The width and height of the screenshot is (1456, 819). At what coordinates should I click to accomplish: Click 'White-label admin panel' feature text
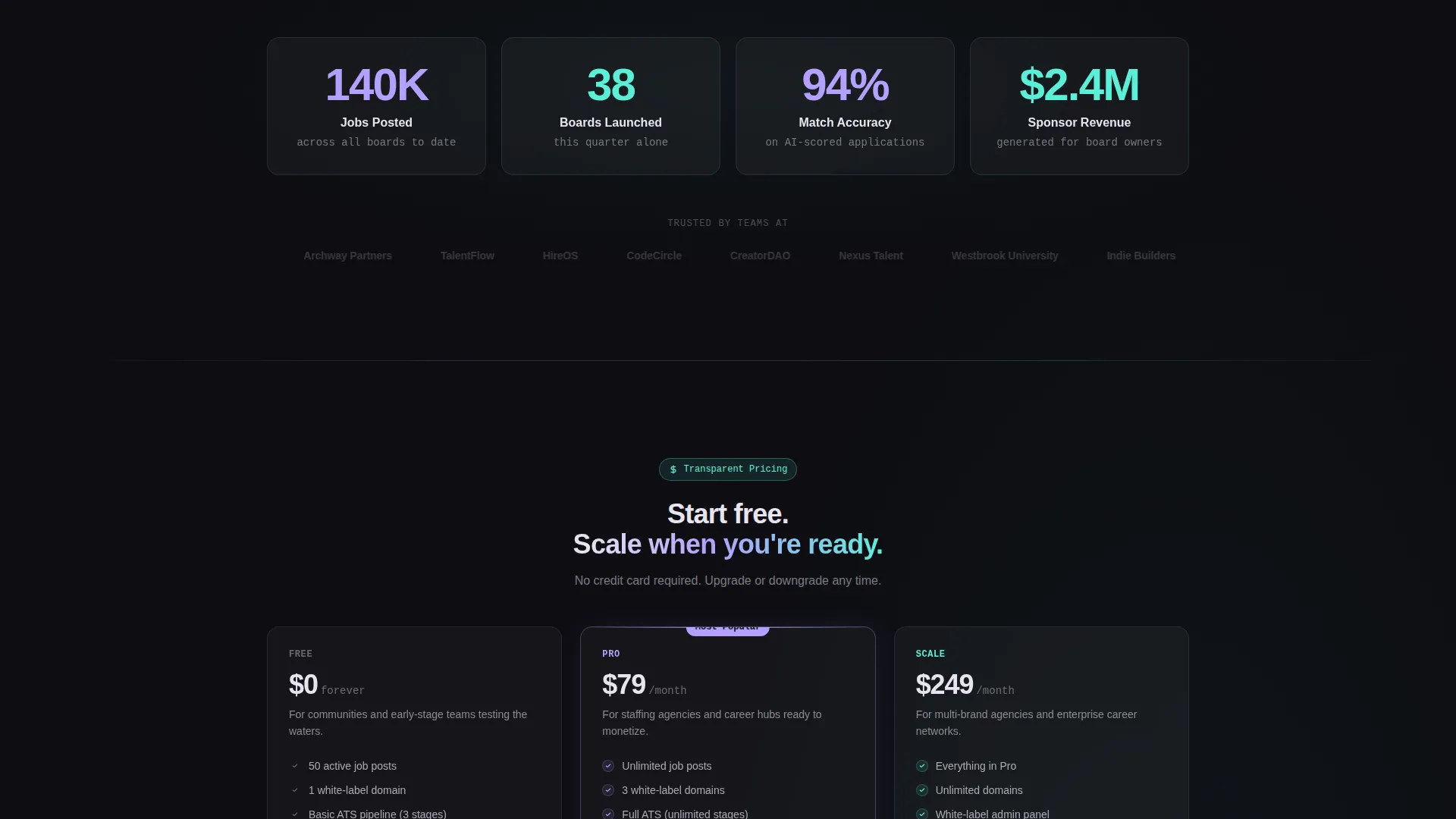993,814
